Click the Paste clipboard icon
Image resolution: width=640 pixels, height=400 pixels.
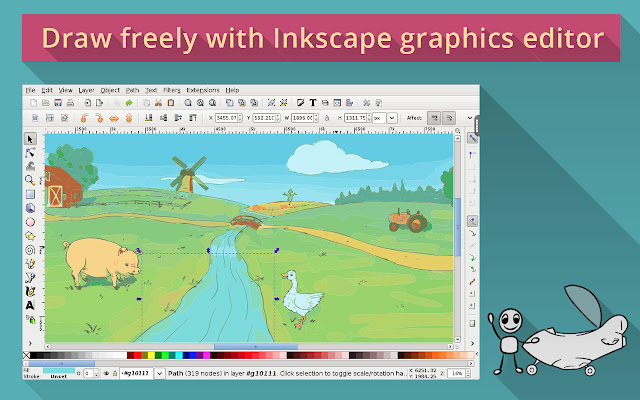pos(171,103)
